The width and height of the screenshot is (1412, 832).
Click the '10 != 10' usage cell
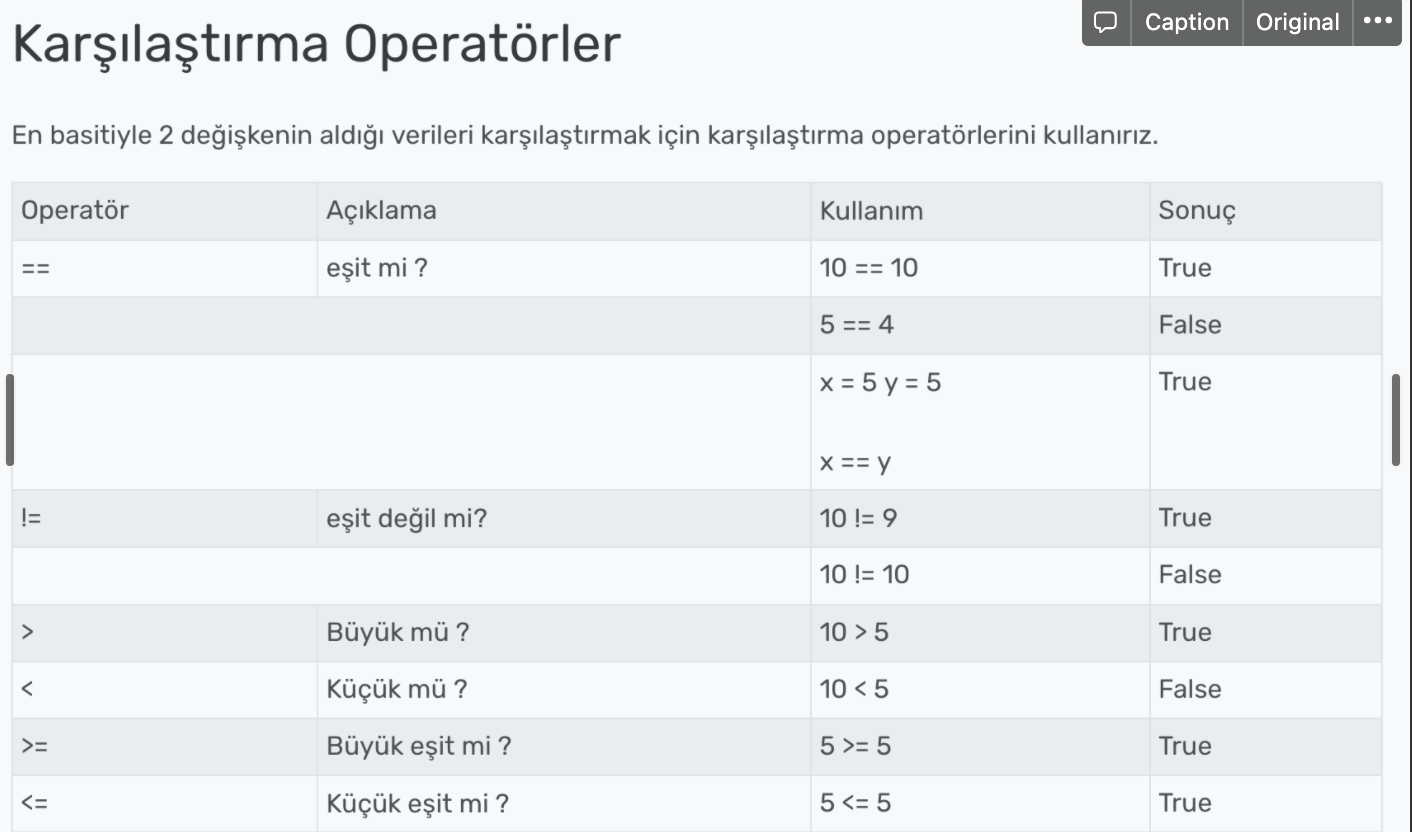980,575
